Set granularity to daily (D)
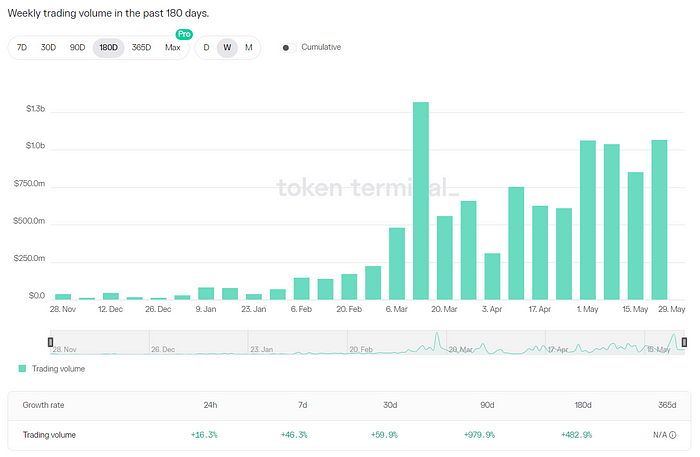 point(207,48)
